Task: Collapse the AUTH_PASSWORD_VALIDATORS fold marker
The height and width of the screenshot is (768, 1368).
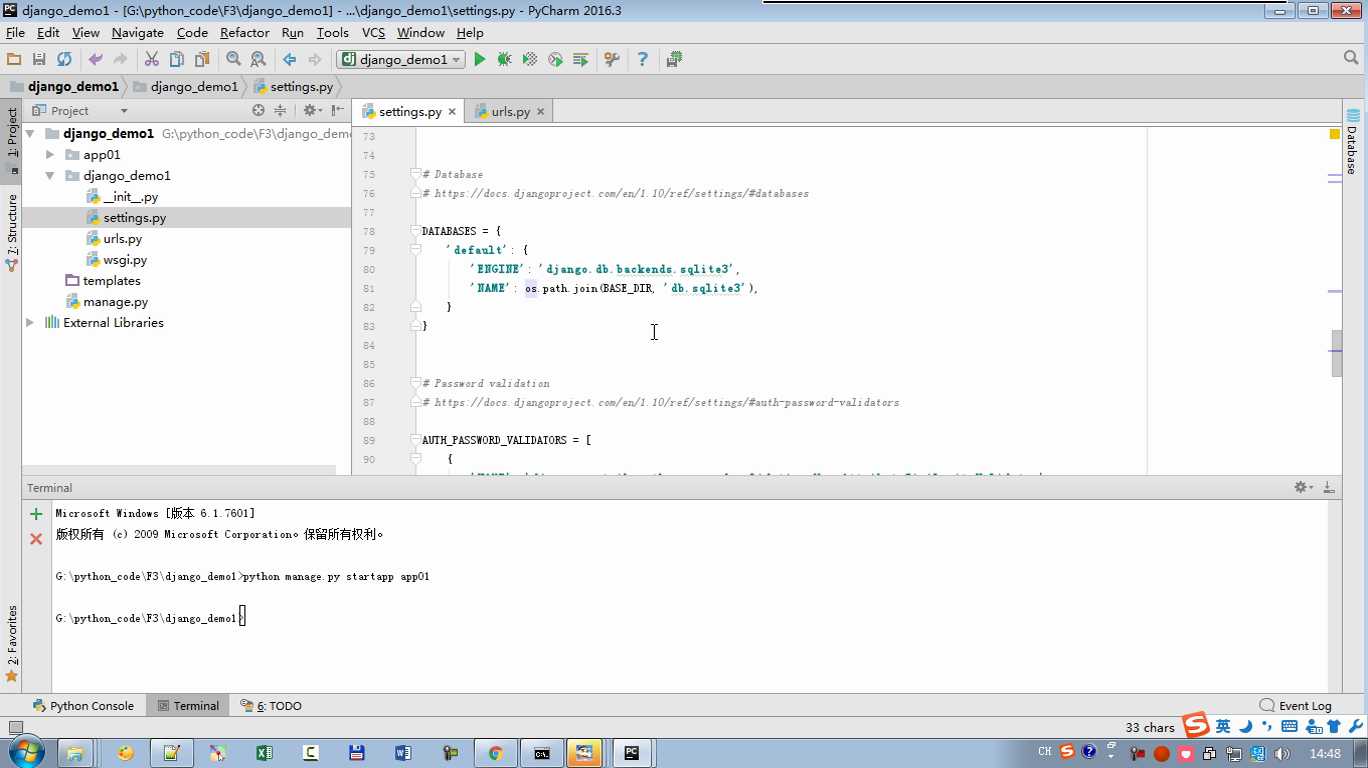Action: [416, 440]
